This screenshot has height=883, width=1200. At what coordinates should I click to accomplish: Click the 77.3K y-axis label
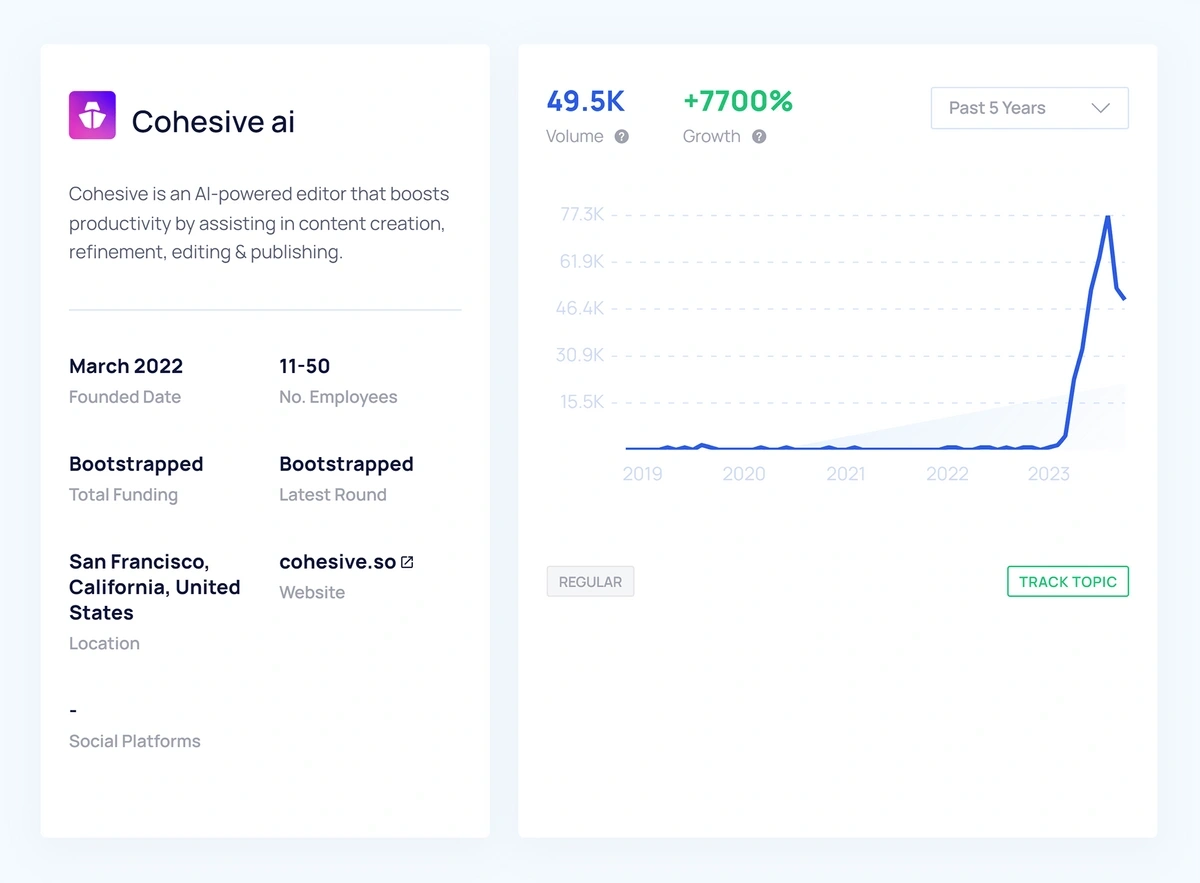pos(581,214)
